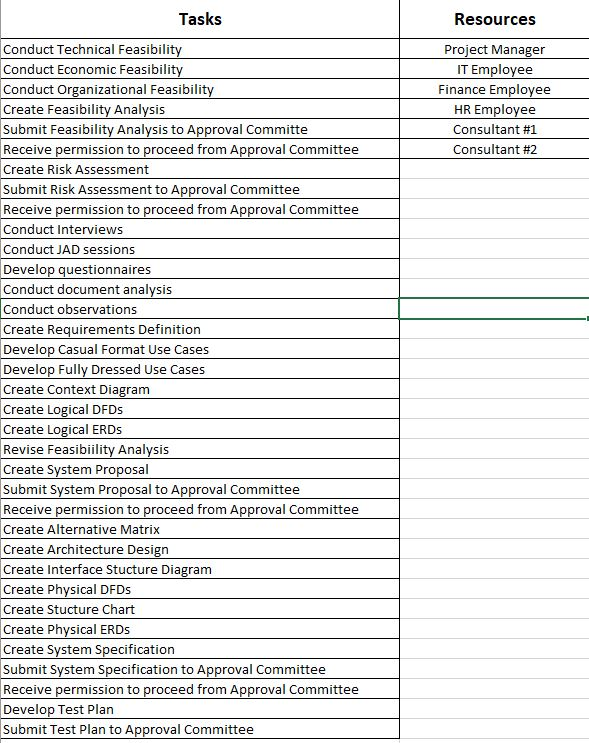Select the Conduct Organizational Feasibility cell
Image resolution: width=589 pixels, height=743 pixels.
200,89
